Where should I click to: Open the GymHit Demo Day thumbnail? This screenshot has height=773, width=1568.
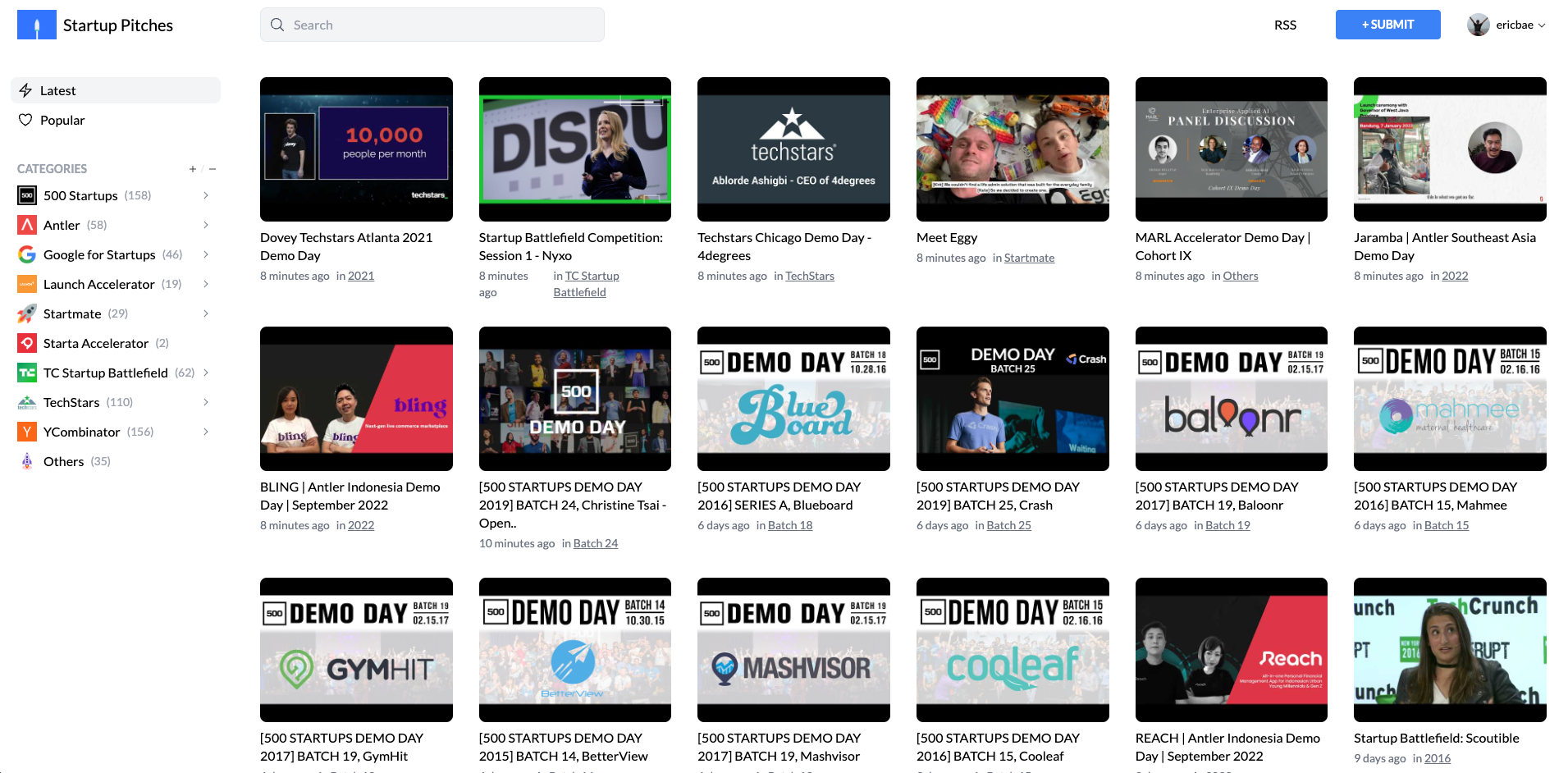tap(356, 650)
